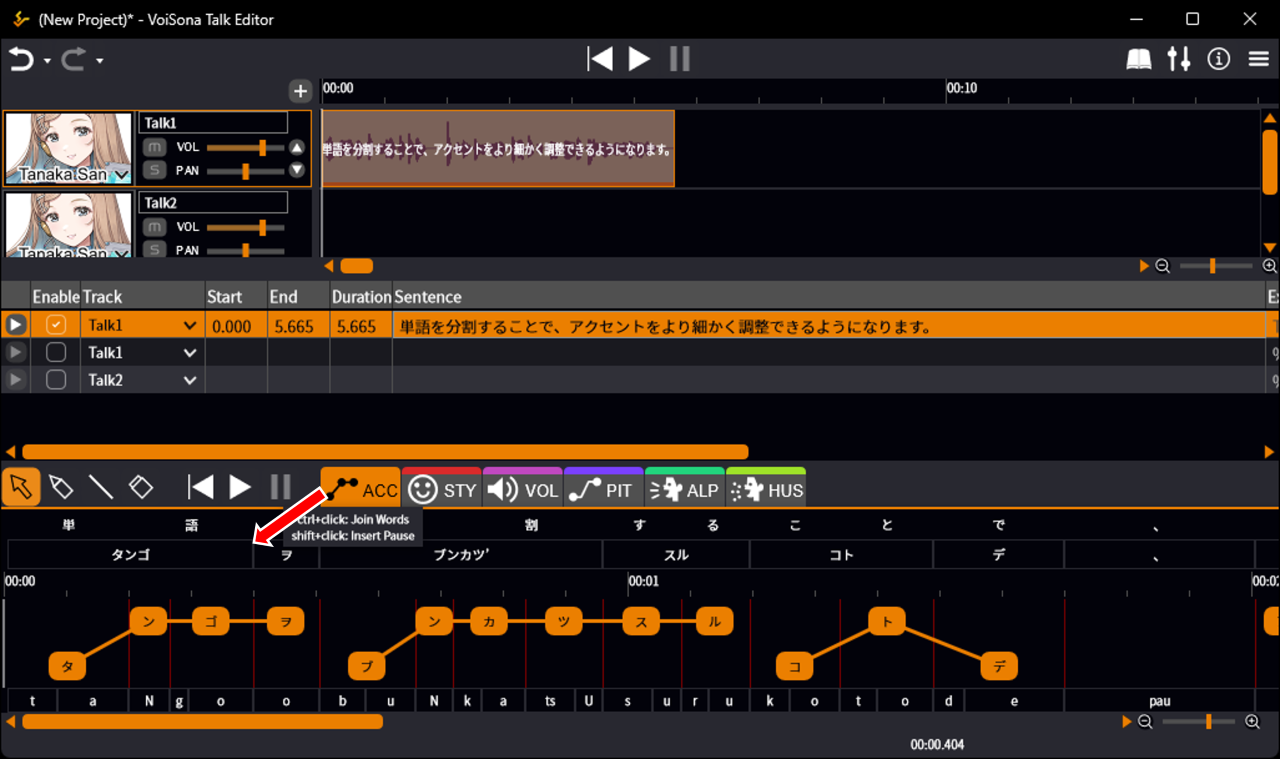This screenshot has height=759, width=1280.
Task: Add a new track with plus button
Action: 300,91
